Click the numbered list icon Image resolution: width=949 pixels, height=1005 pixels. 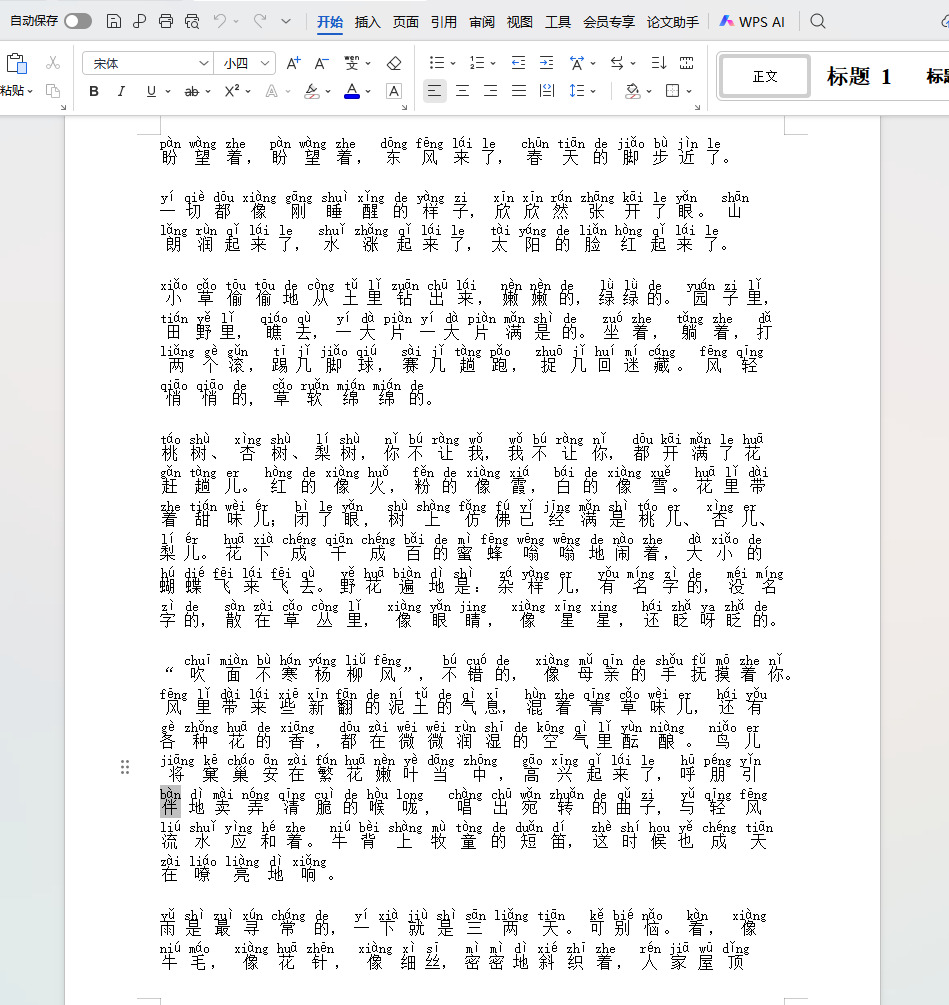(477, 63)
